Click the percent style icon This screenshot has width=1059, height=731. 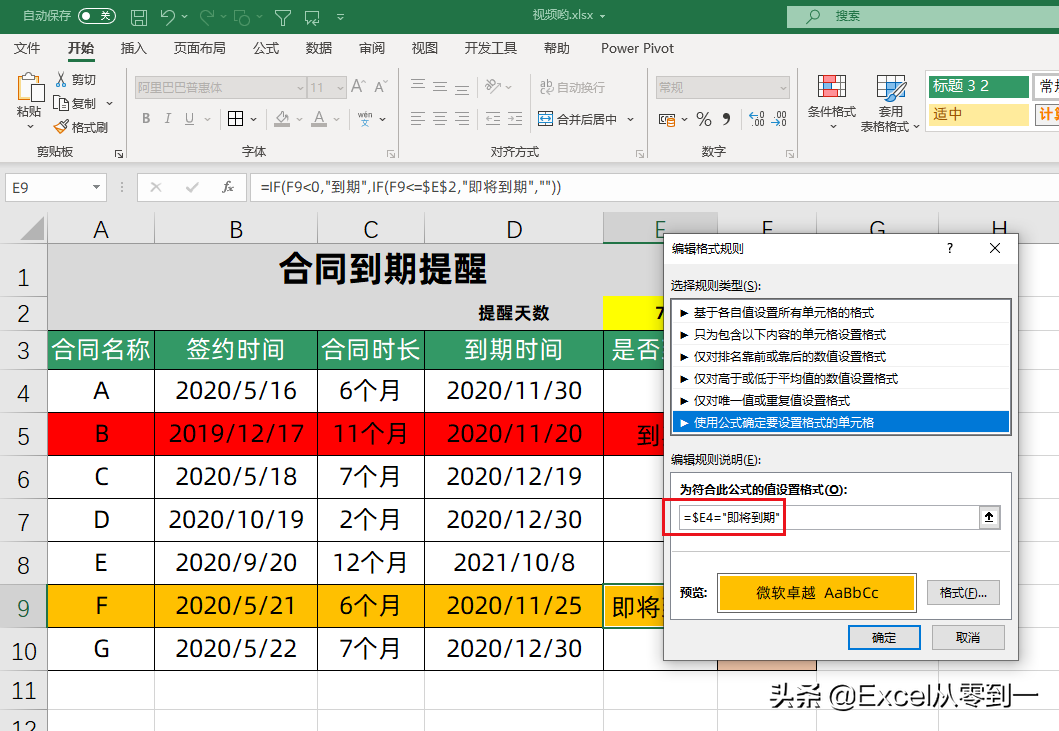(x=704, y=120)
